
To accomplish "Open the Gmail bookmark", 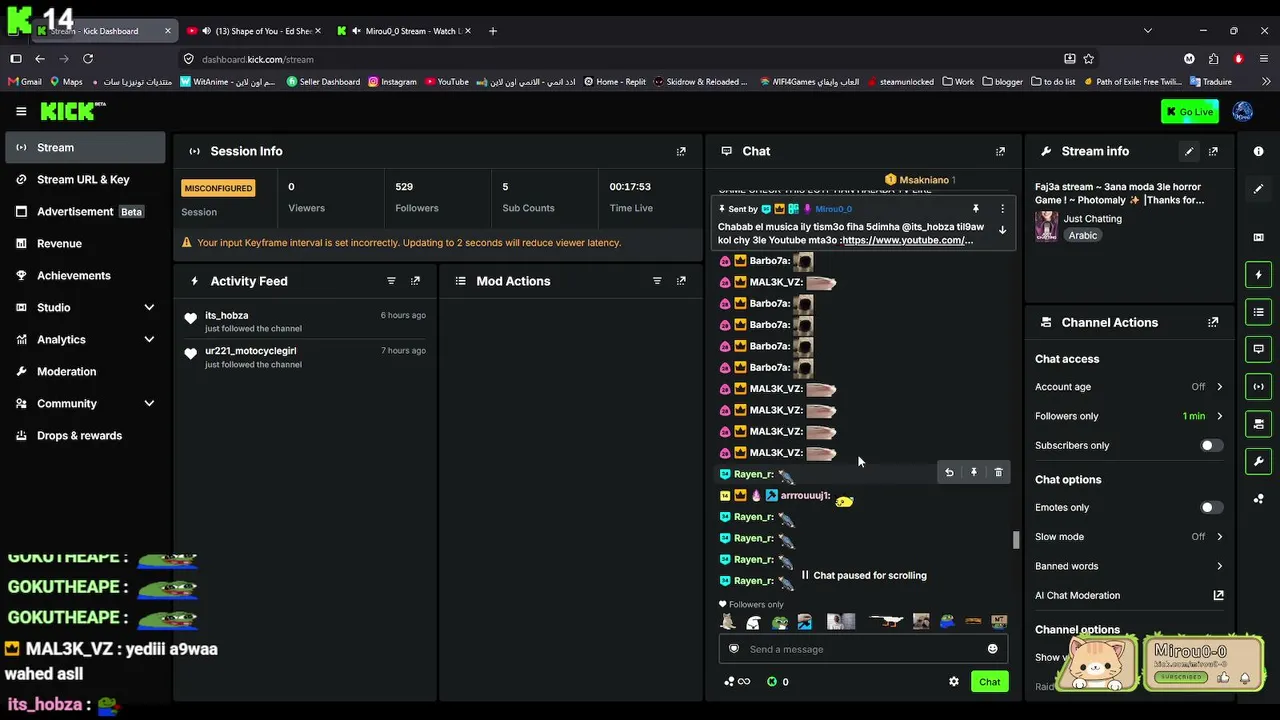I will 24,82.
